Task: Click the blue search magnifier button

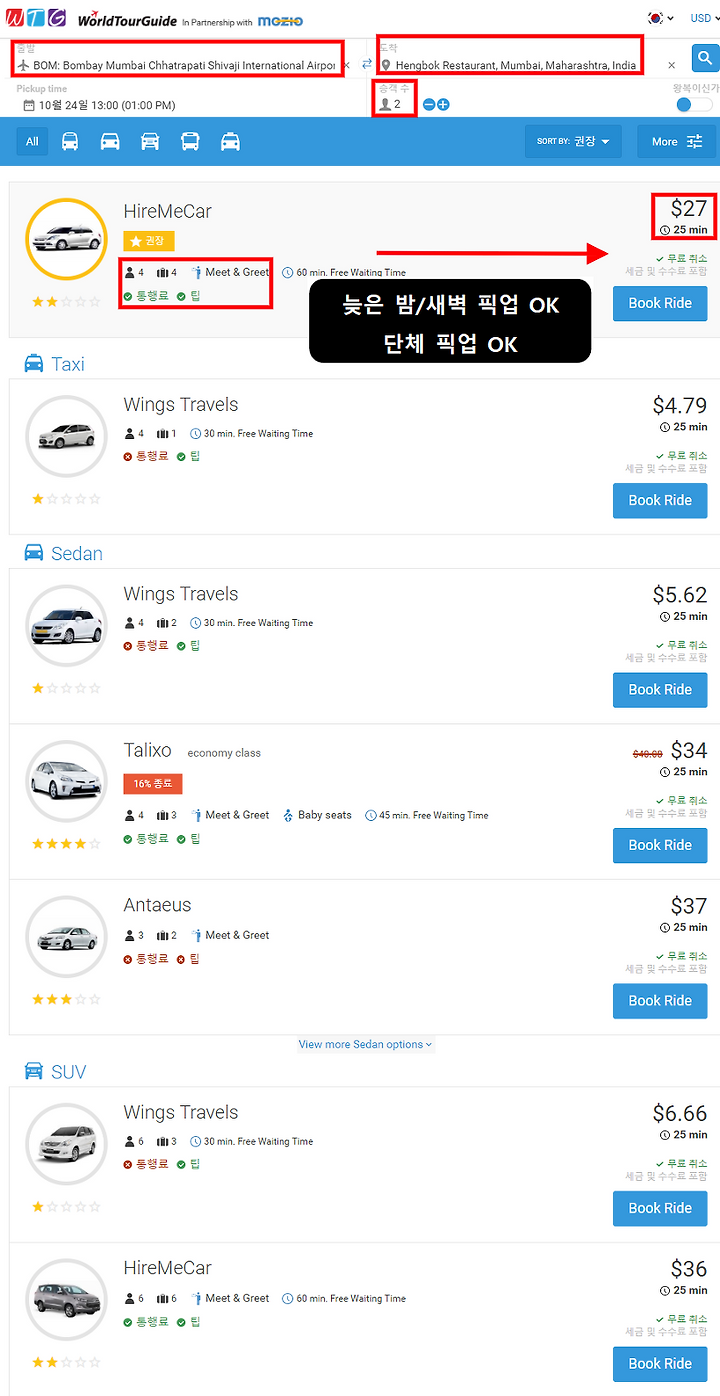Action: (705, 56)
